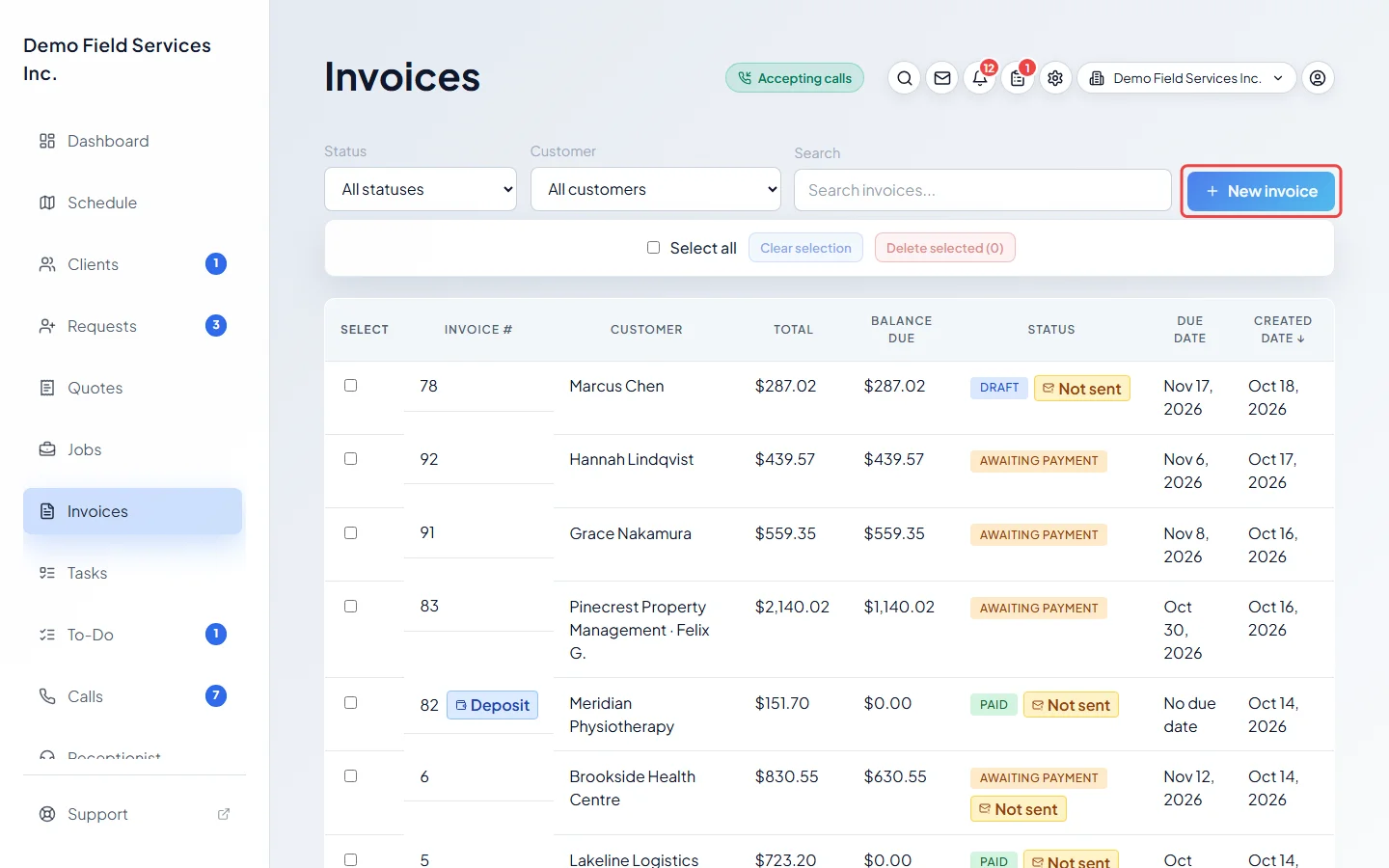The image size is (1389, 868).
Task: Click the Dashboard sidebar icon
Action: 47,141
